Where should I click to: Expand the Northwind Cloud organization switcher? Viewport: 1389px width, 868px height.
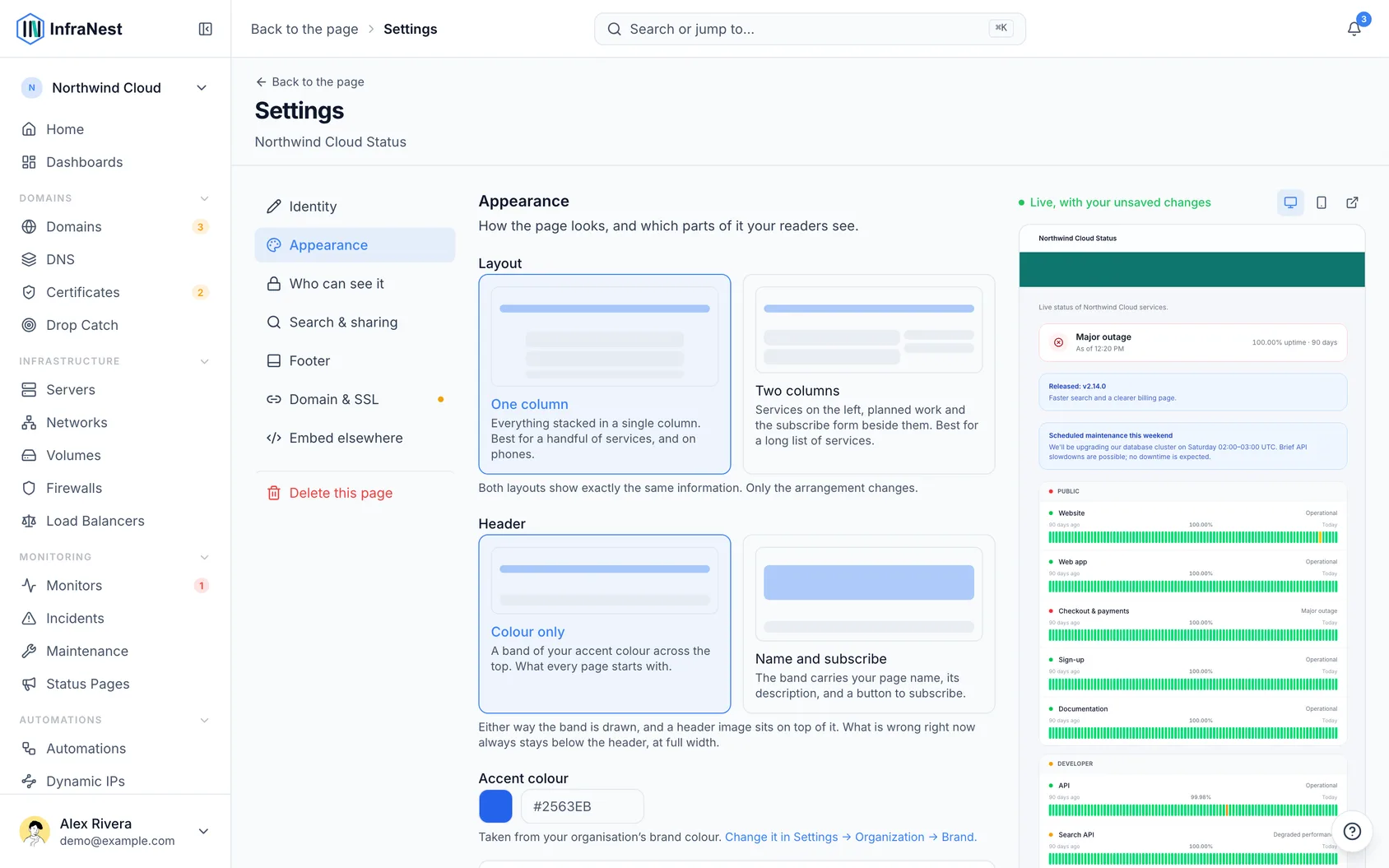click(115, 88)
